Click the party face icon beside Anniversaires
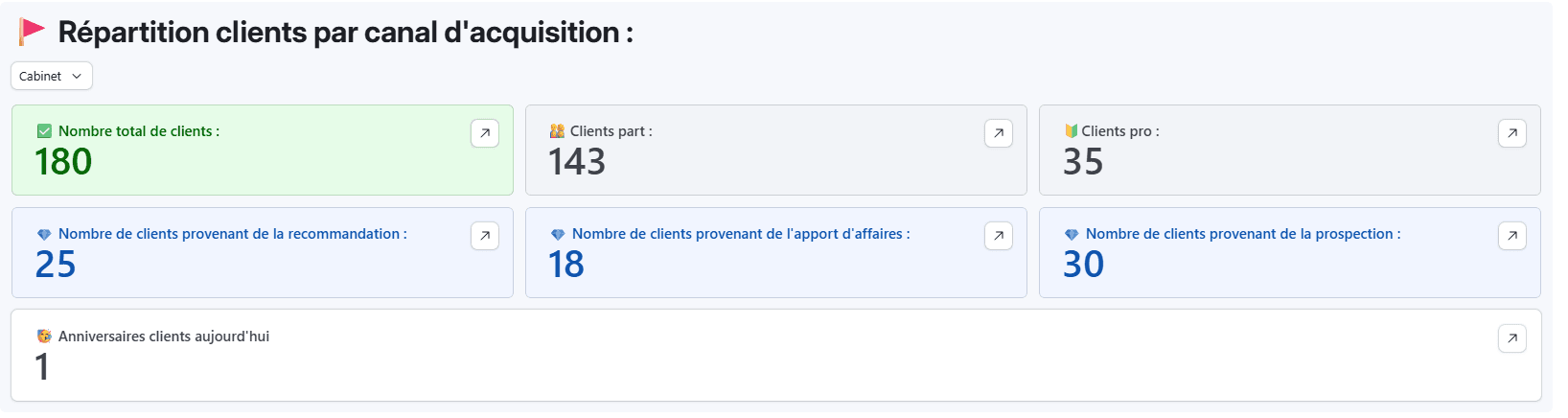The width and height of the screenshot is (1568, 418). click(44, 337)
